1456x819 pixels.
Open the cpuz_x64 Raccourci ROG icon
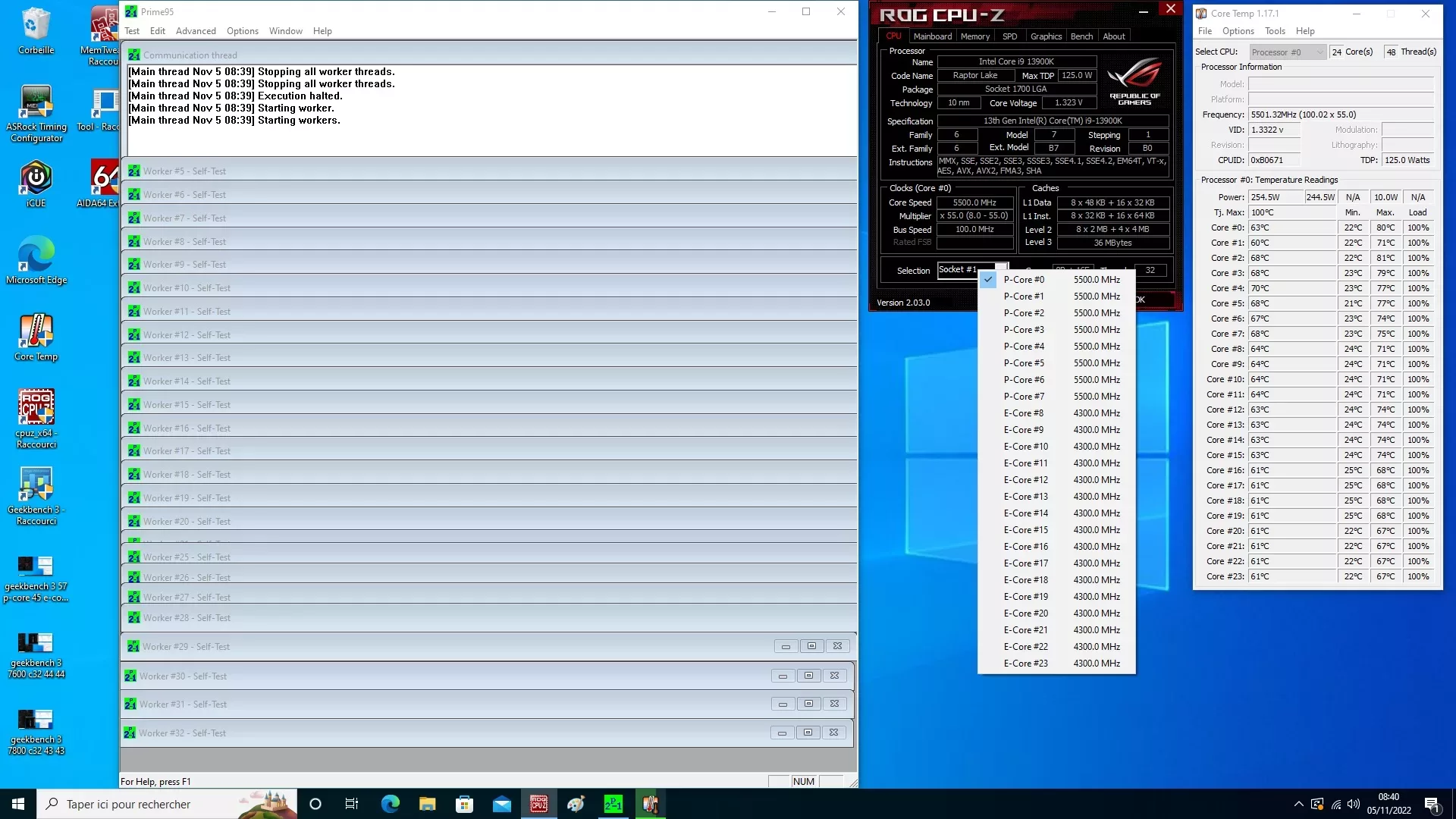click(x=36, y=419)
